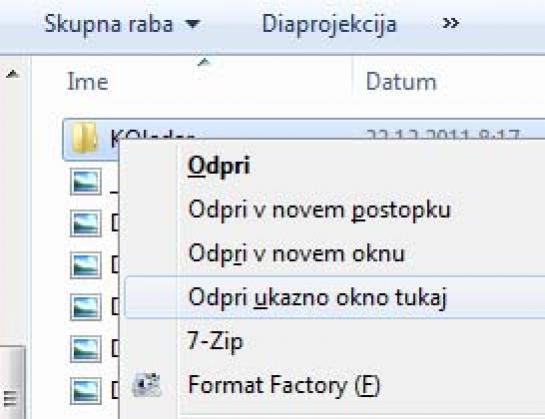Choose Odpri v novem oknu

(x=296, y=253)
